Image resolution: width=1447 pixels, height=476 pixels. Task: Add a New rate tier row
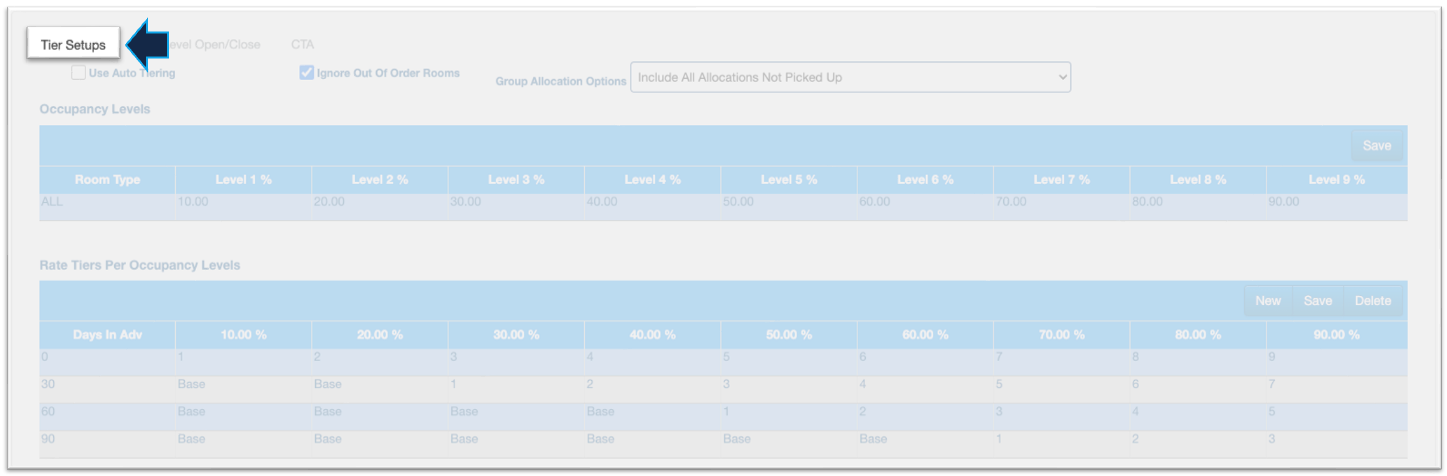pyautogui.click(x=1267, y=301)
